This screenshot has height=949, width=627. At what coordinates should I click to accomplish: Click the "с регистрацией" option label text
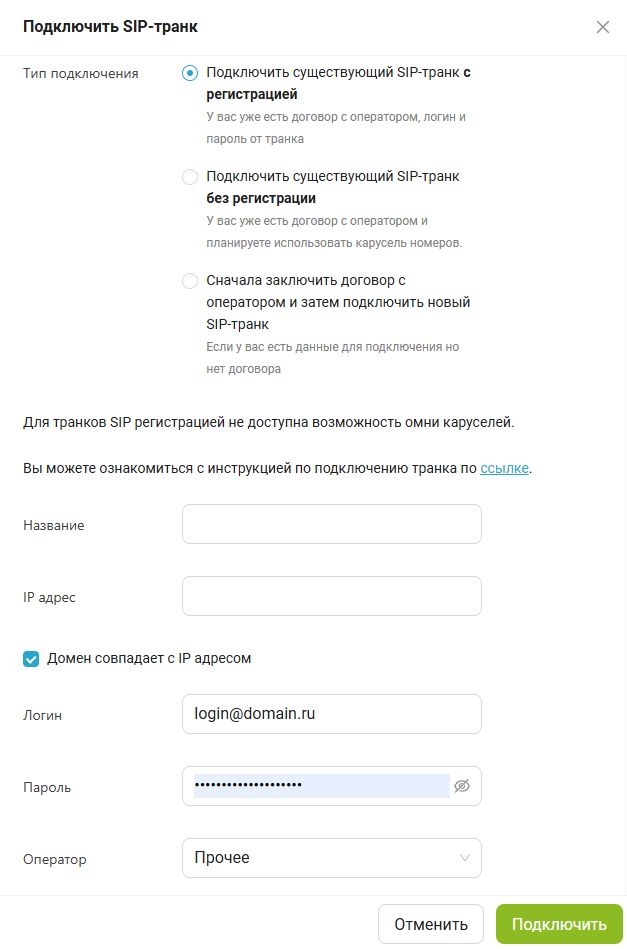click(x=337, y=83)
